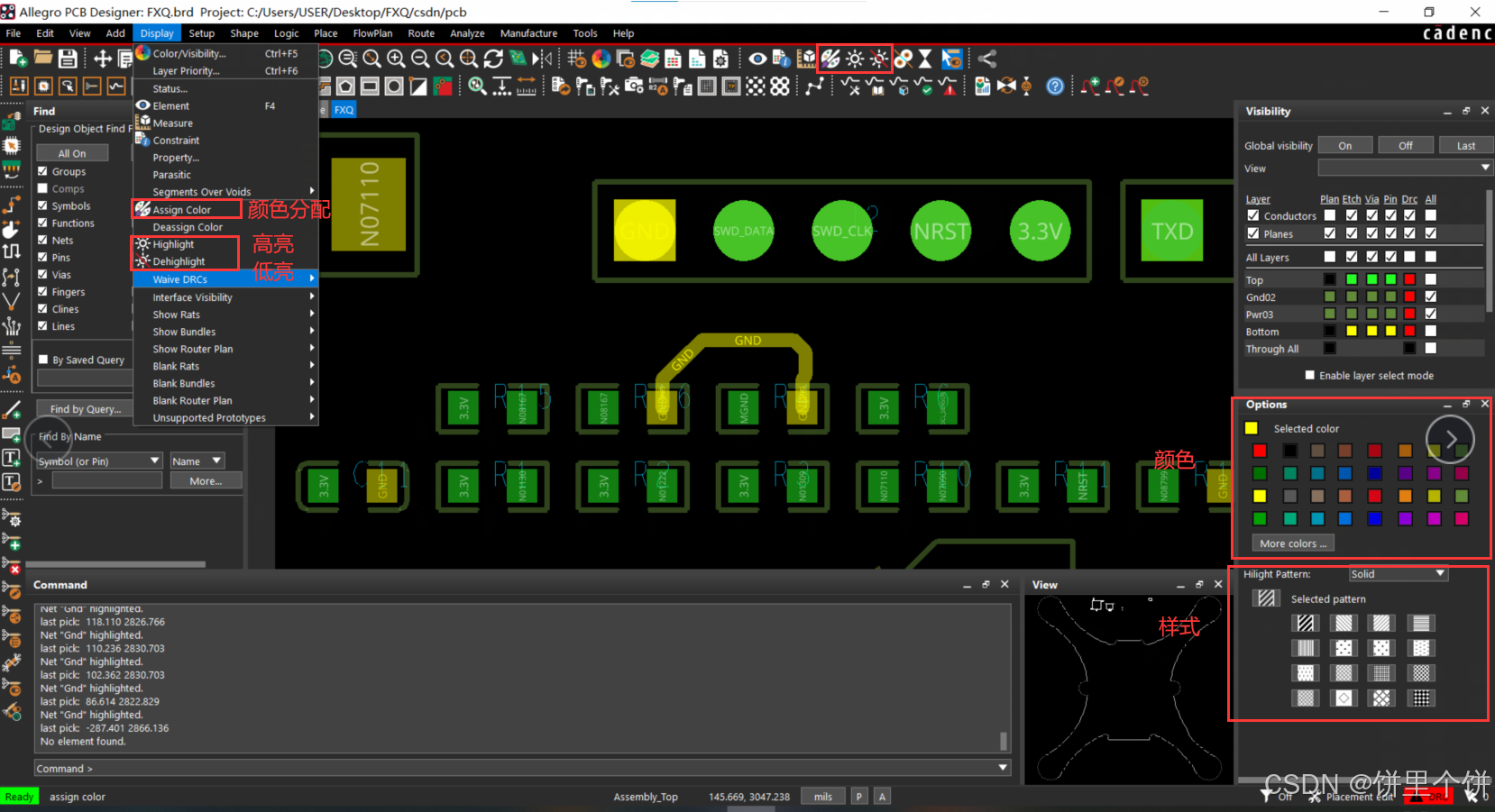Check the By Saved Query checkbox
The width and height of the screenshot is (1495, 812).
tap(42, 360)
